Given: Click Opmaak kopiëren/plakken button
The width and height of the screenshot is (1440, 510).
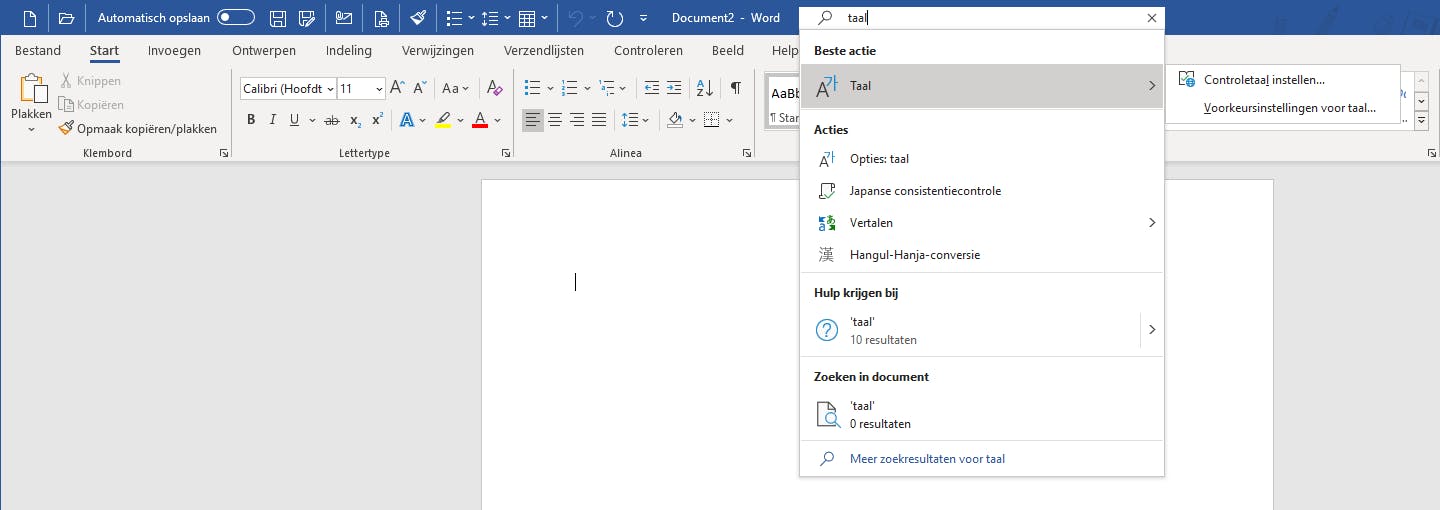Looking at the screenshot, I should pos(138,129).
